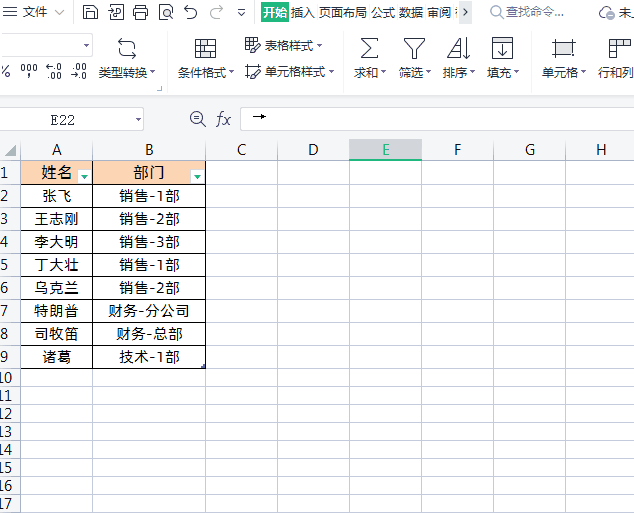Click the 排序 icon

[x=459, y=48]
